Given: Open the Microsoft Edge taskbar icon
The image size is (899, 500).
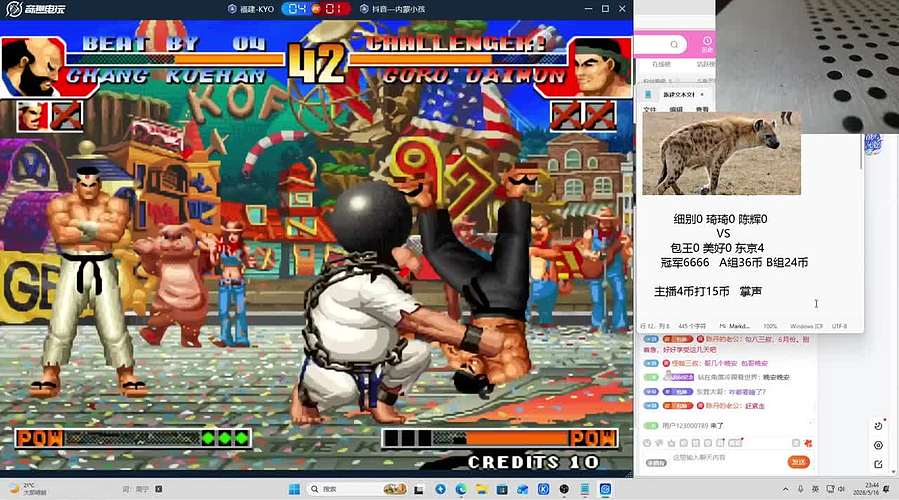Looking at the screenshot, I should pyautogui.click(x=461, y=489).
